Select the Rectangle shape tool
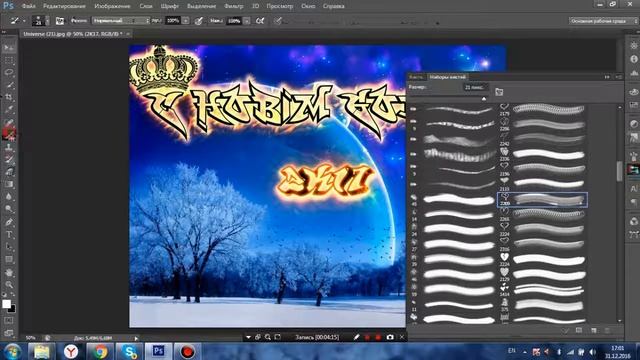This screenshot has height=360, width=640. coord(9,260)
